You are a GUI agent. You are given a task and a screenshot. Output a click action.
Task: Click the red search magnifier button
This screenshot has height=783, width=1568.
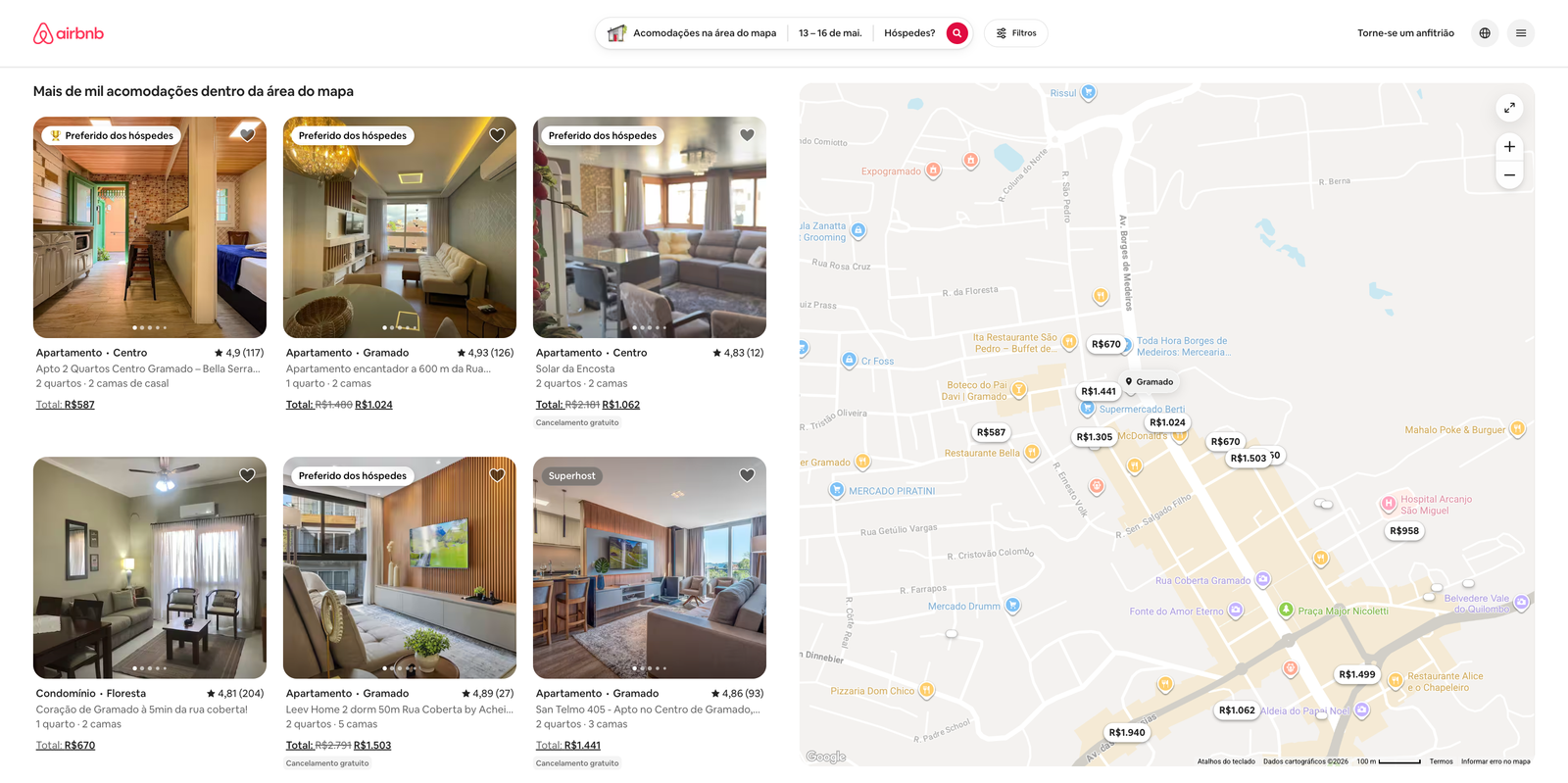tap(956, 33)
